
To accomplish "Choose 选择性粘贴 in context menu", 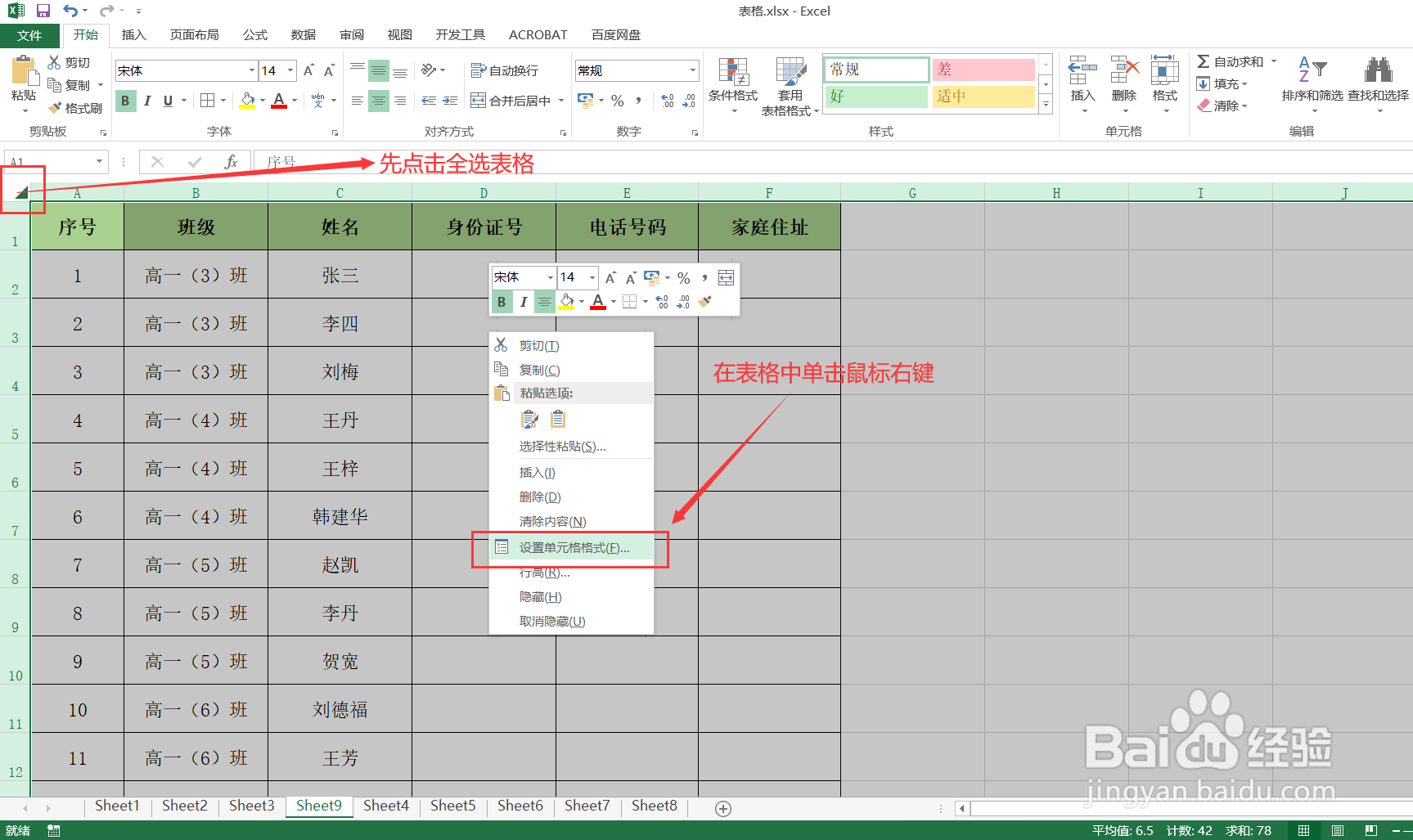I will (571, 447).
